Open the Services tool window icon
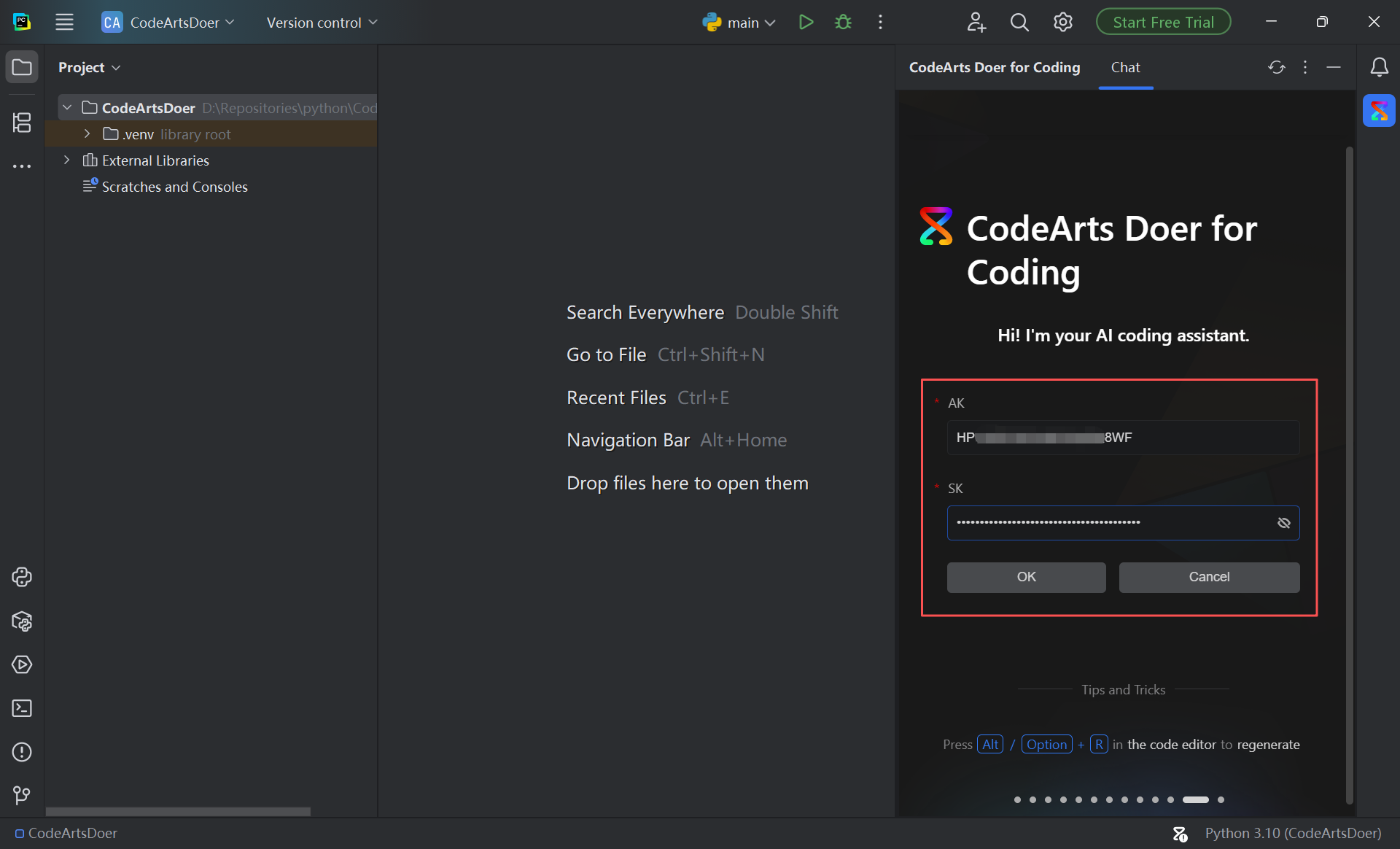 [x=22, y=664]
